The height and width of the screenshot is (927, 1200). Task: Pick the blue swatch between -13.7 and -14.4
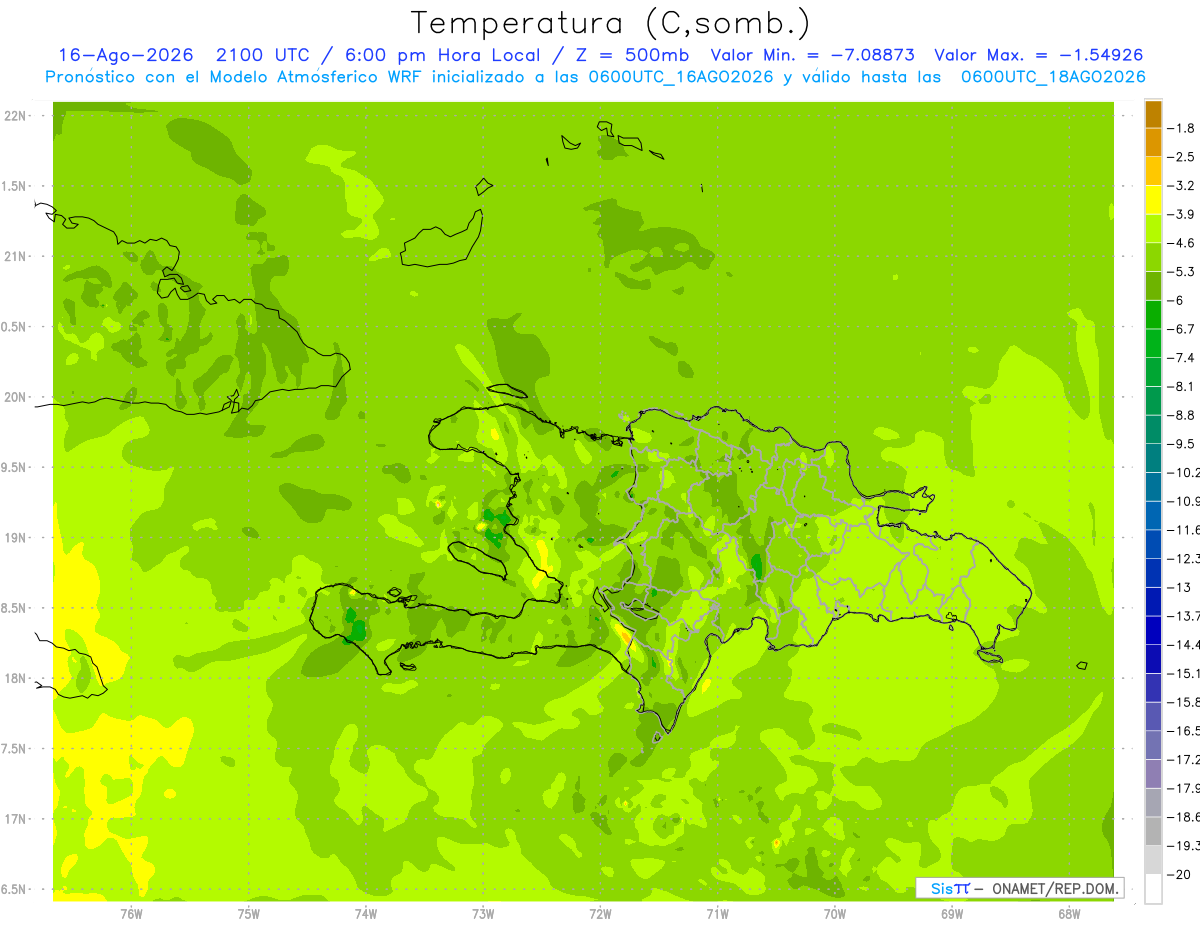[x=1153, y=629]
